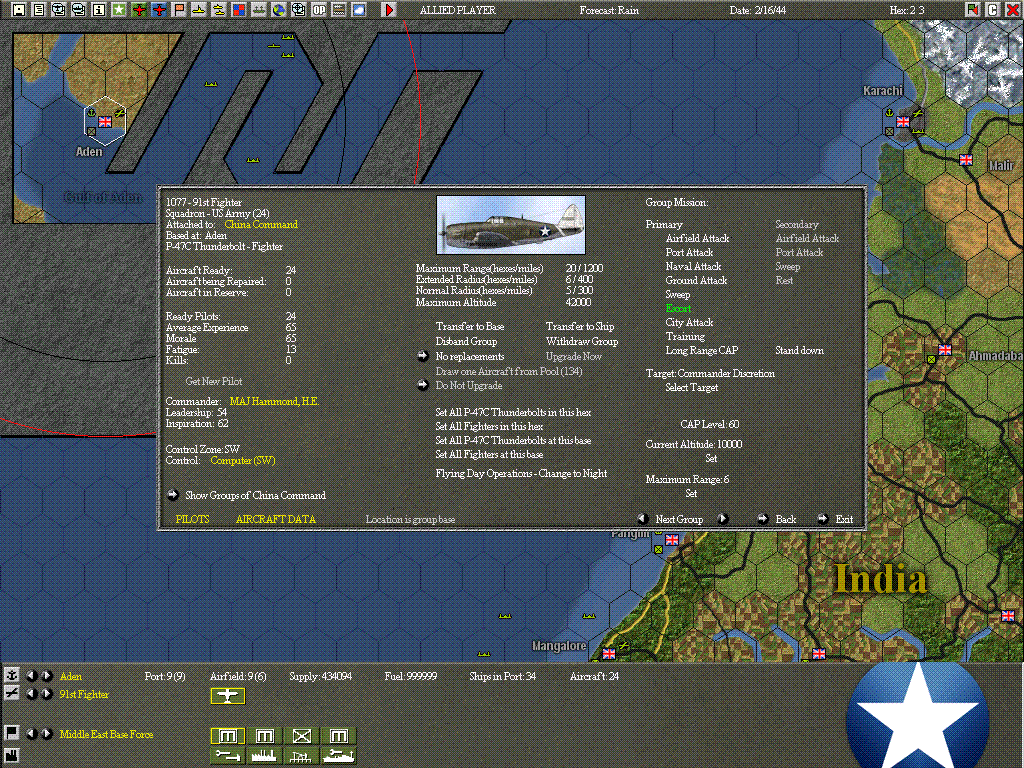The width and height of the screenshot is (1024, 768).
Task: Click Select Target
Action: pyautogui.click(x=692, y=387)
